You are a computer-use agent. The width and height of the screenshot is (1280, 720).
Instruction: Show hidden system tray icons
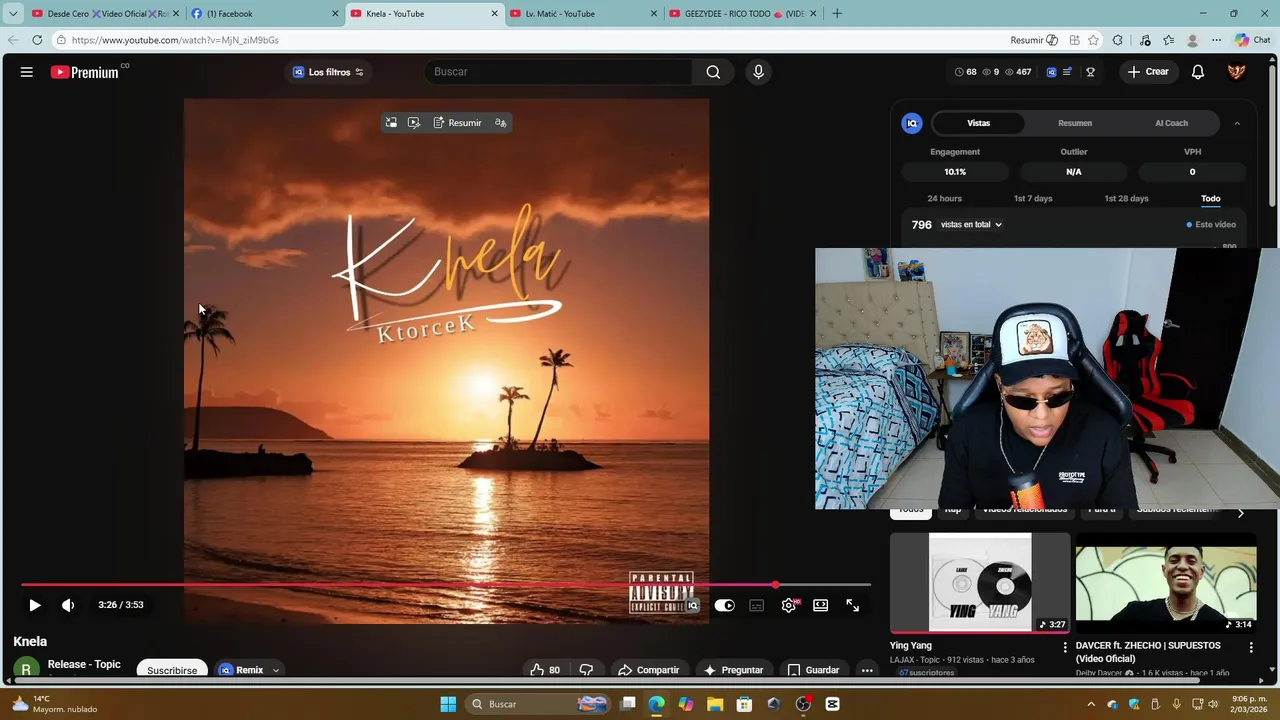click(1091, 704)
